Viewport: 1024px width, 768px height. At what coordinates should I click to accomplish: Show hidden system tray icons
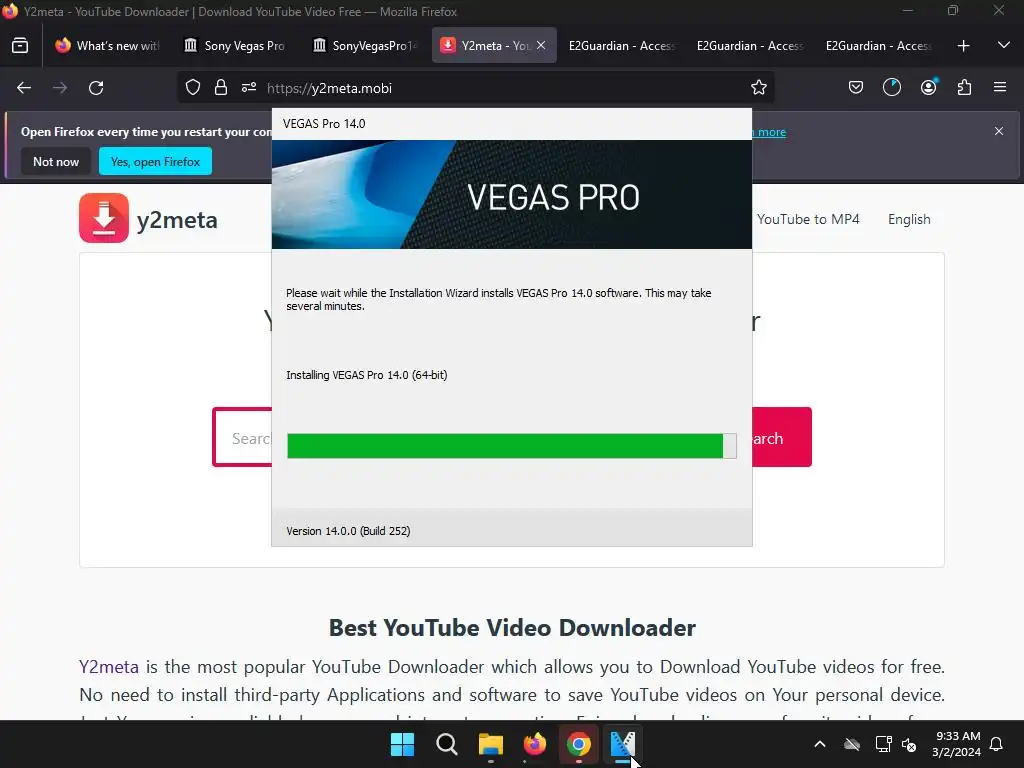coord(820,744)
